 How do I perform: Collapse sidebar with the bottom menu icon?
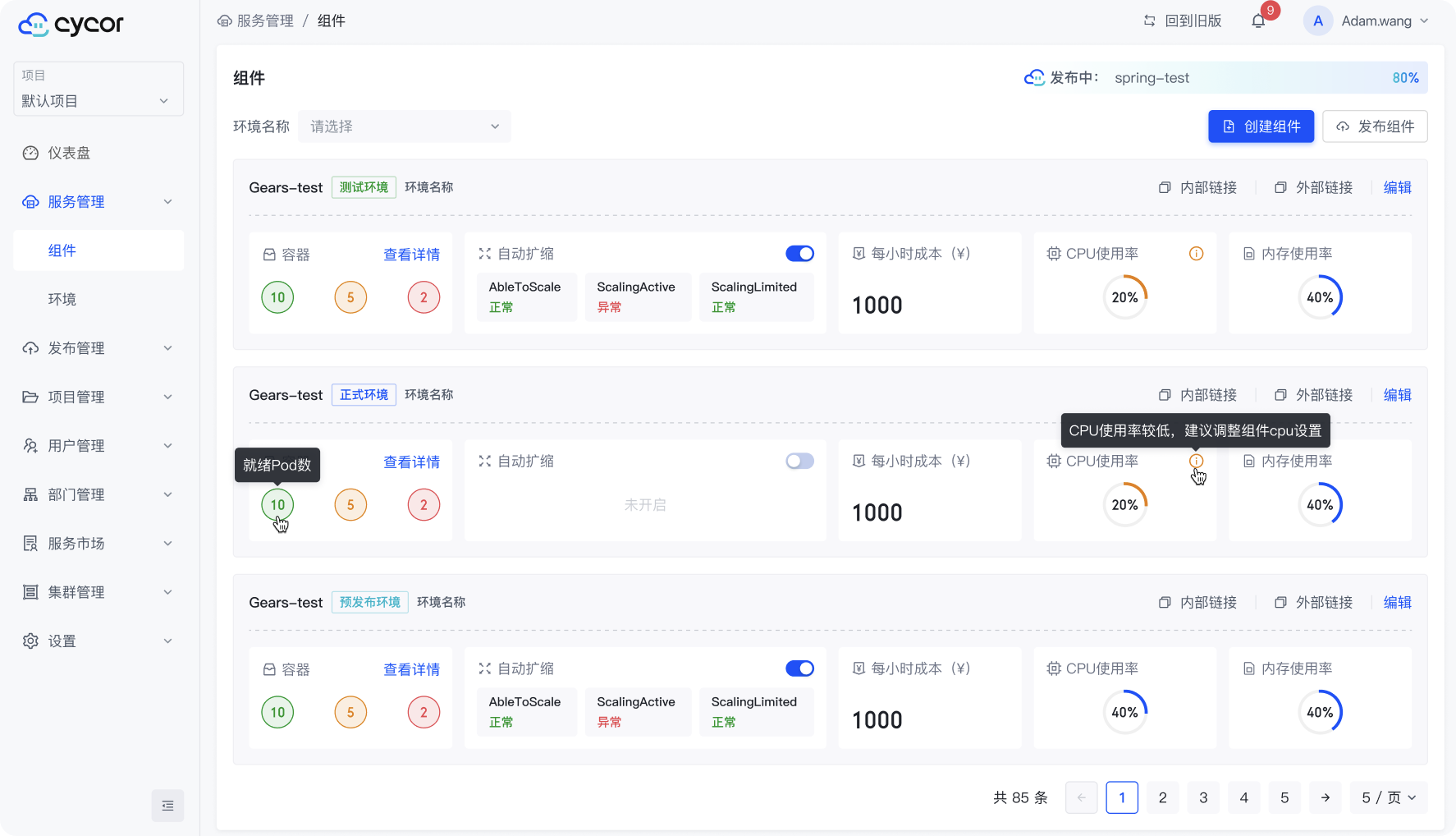[x=167, y=806]
